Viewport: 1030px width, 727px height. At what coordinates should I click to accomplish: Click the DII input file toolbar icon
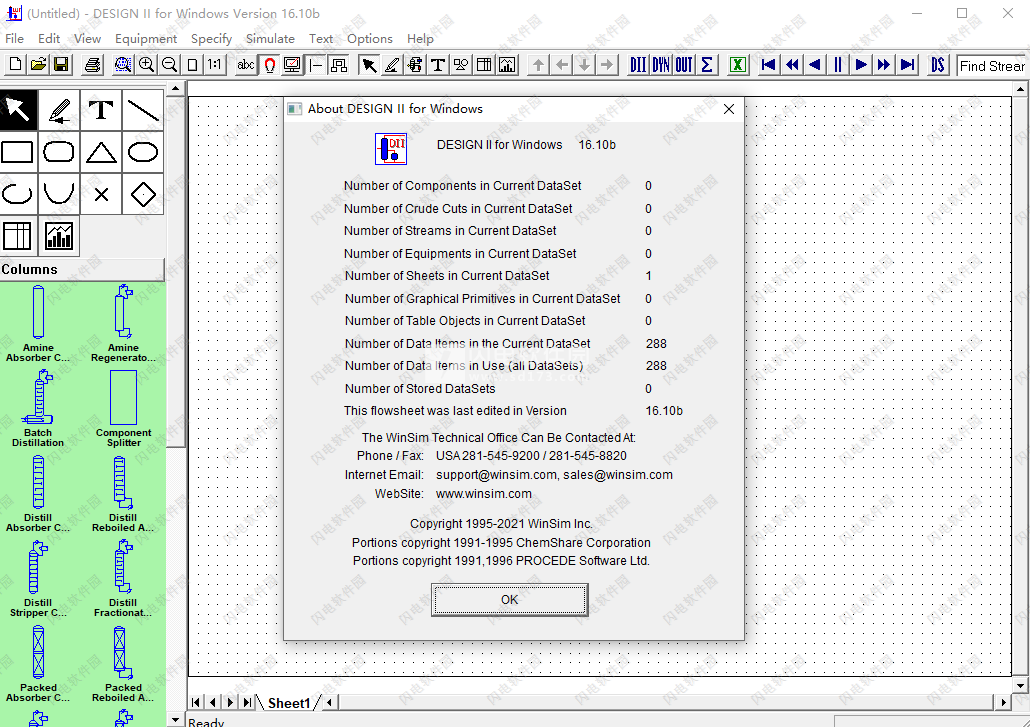(638, 65)
